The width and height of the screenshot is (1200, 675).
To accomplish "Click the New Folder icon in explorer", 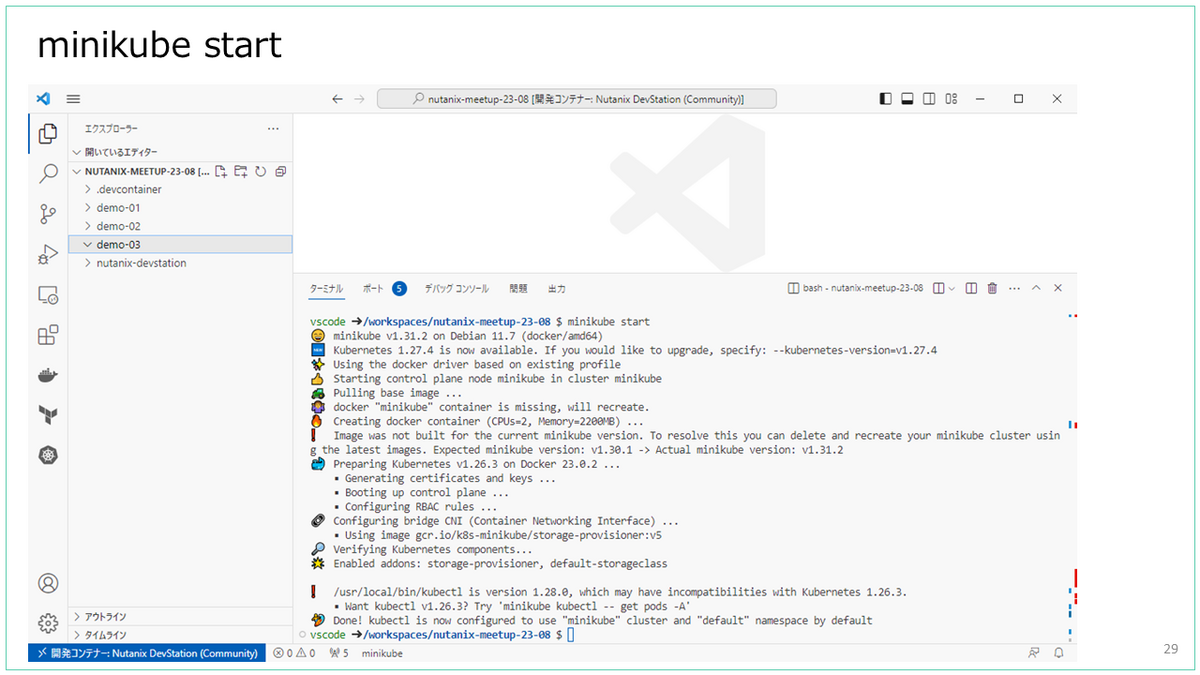I will pyautogui.click(x=241, y=171).
